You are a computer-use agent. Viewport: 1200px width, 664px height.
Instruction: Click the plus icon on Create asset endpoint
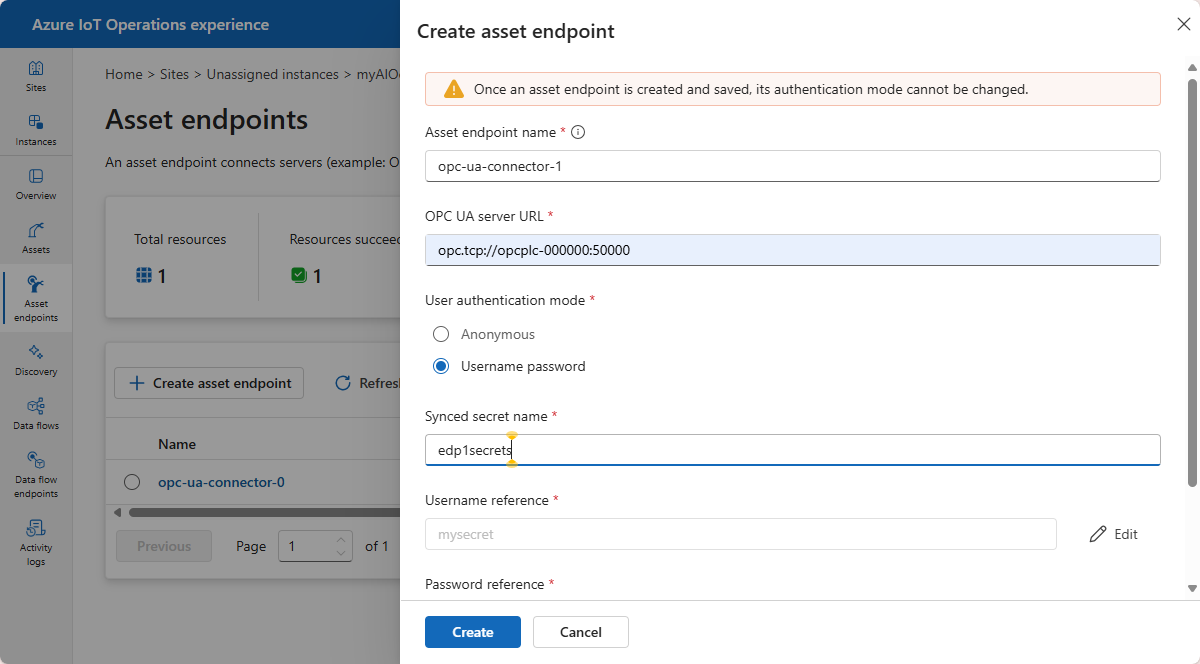click(137, 383)
